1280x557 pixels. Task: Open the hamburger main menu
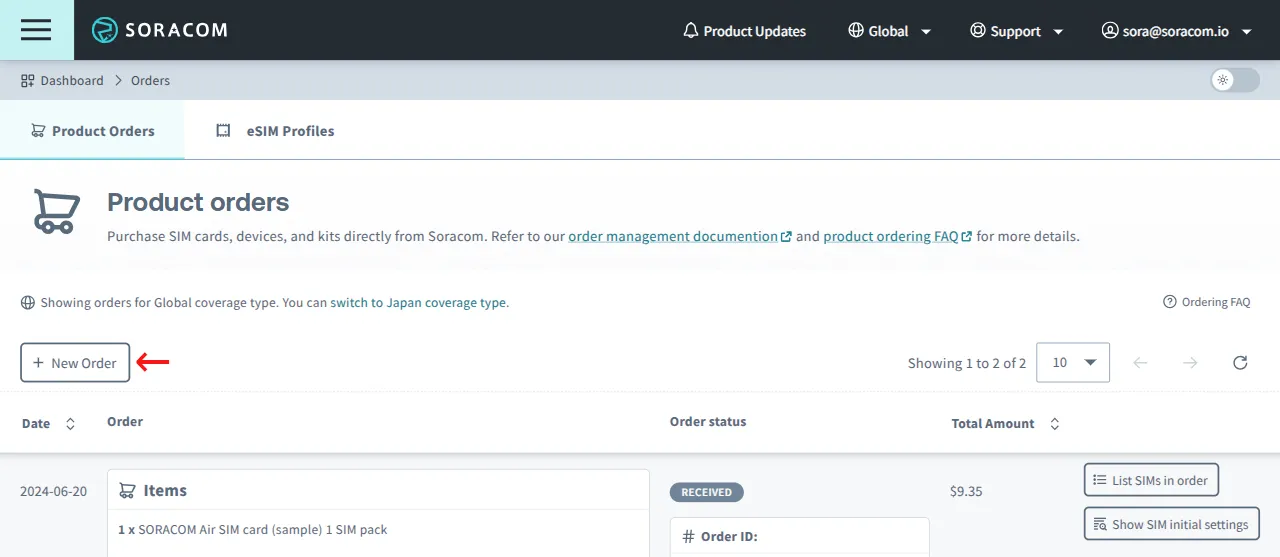tap(36, 30)
